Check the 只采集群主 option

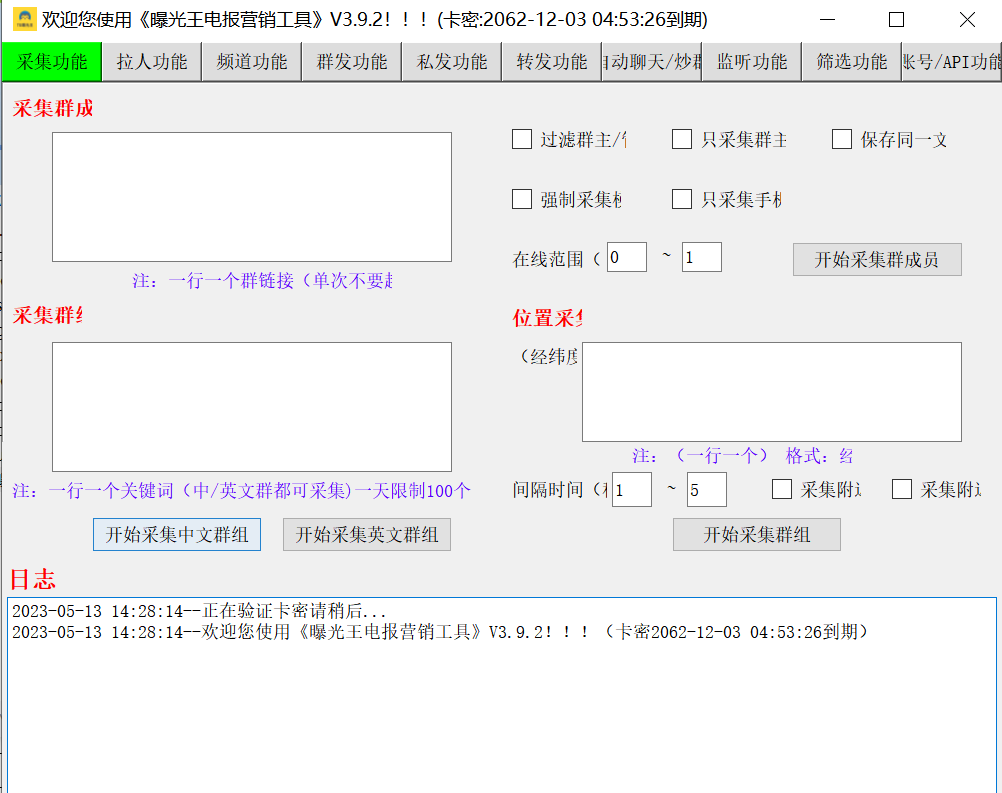pos(681,140)
